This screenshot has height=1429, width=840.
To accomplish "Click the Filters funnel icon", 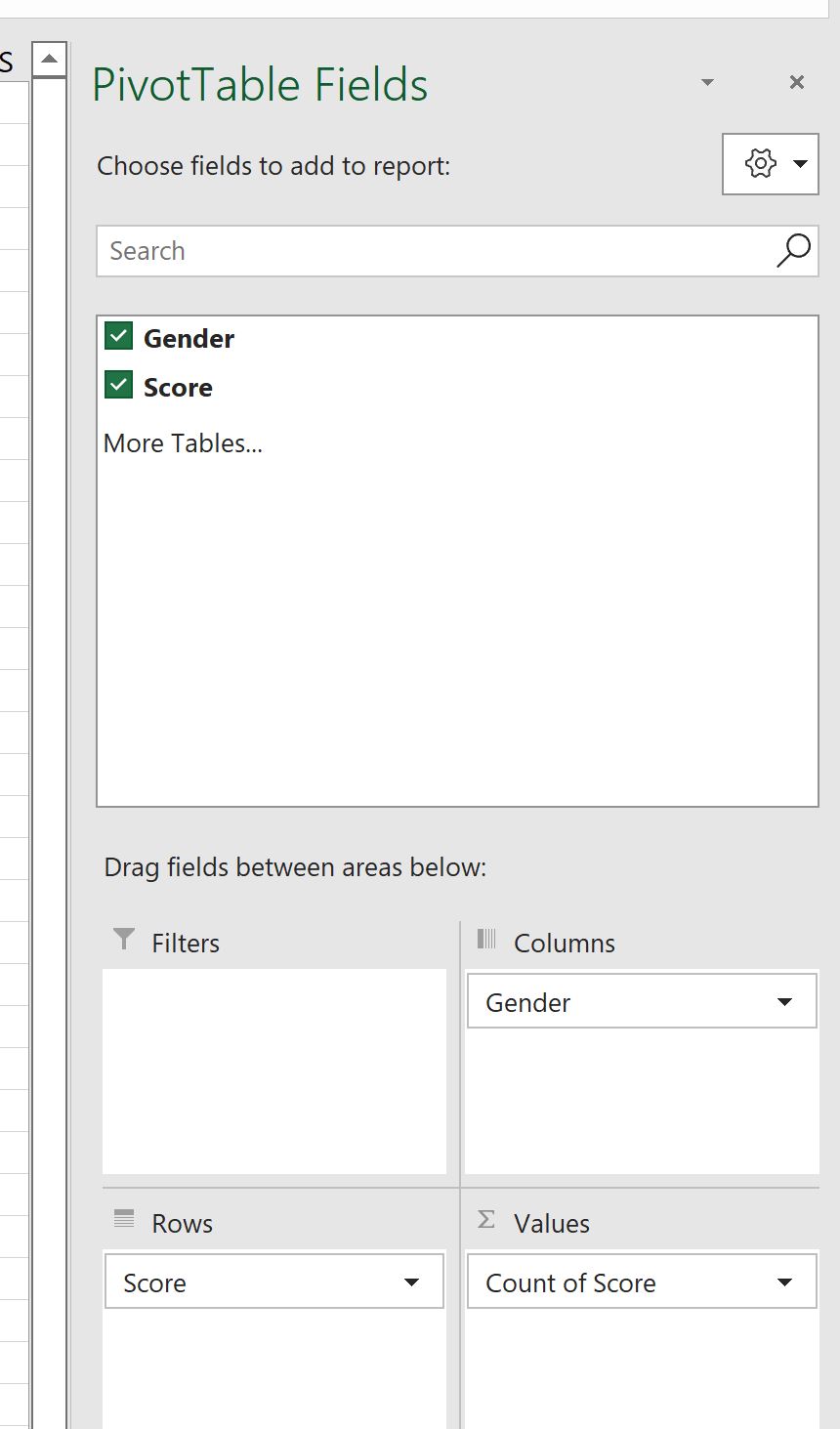I will [123, 940].
